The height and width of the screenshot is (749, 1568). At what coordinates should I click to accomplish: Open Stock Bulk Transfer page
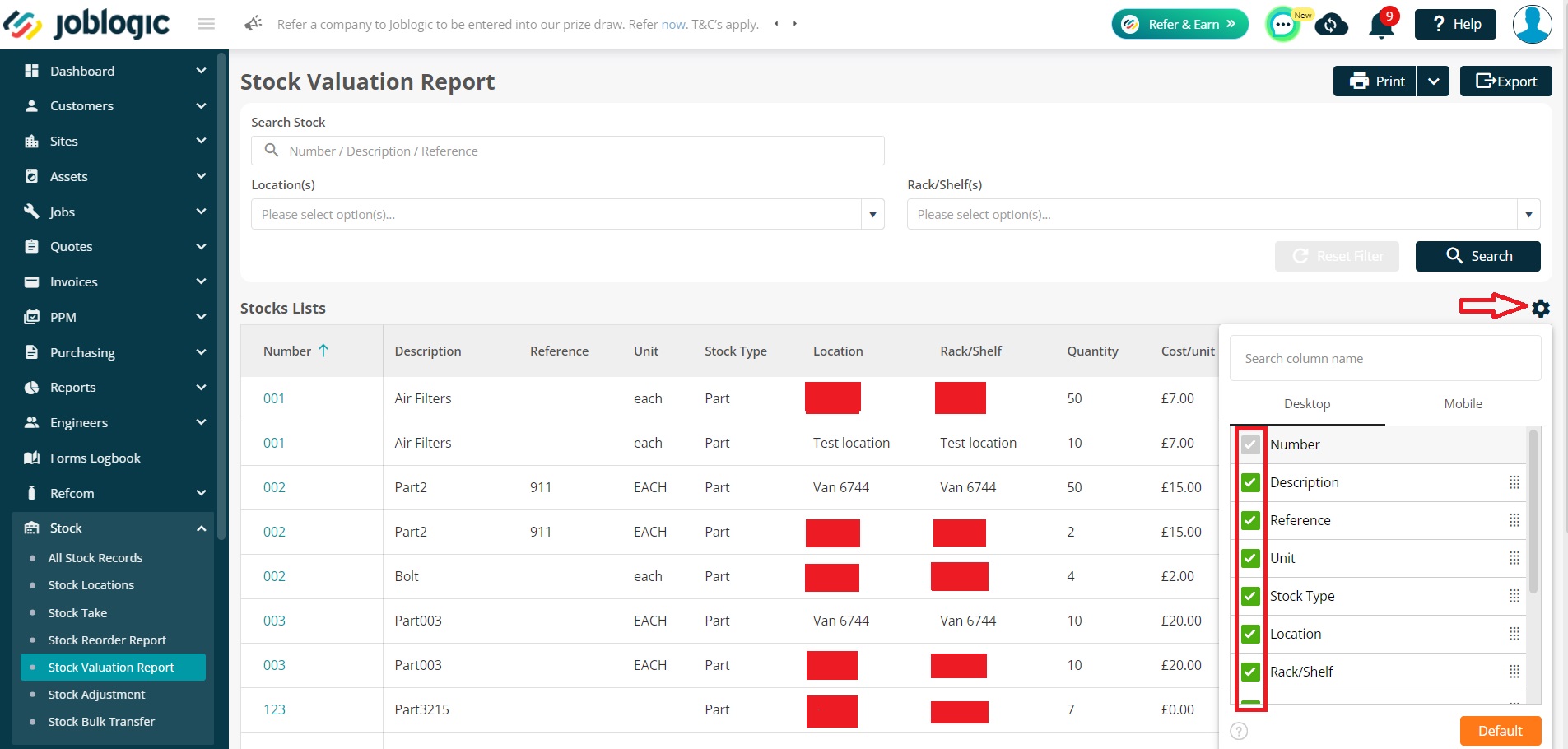click(101, 722)
